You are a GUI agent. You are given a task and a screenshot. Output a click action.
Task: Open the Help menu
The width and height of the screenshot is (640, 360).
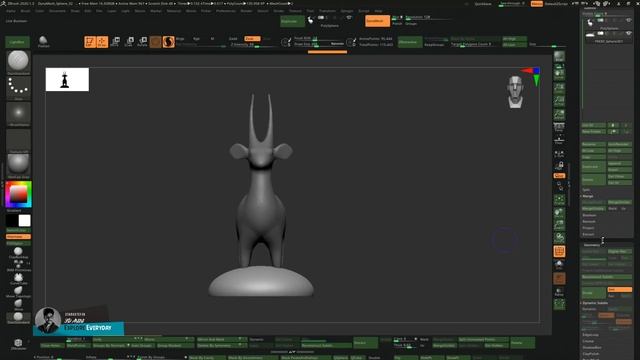(378, 11)
